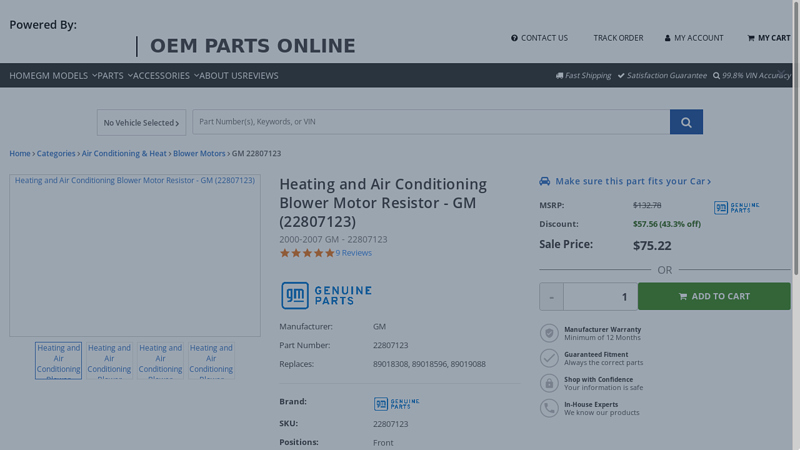Focus the part number search field
The width and height of the screenshot is (800, 450).
coord(431,122)
